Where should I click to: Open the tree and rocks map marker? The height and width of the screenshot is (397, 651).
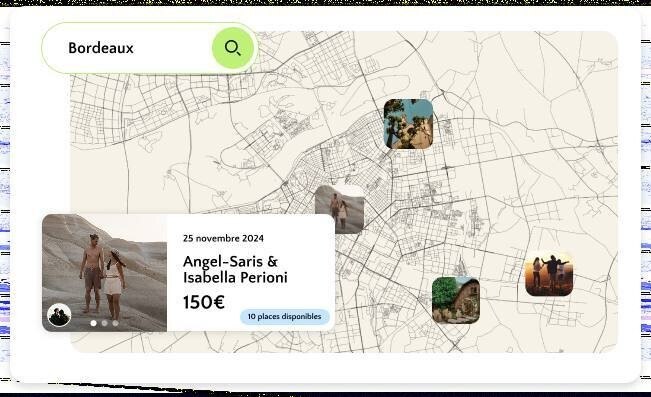click(408, 124)
